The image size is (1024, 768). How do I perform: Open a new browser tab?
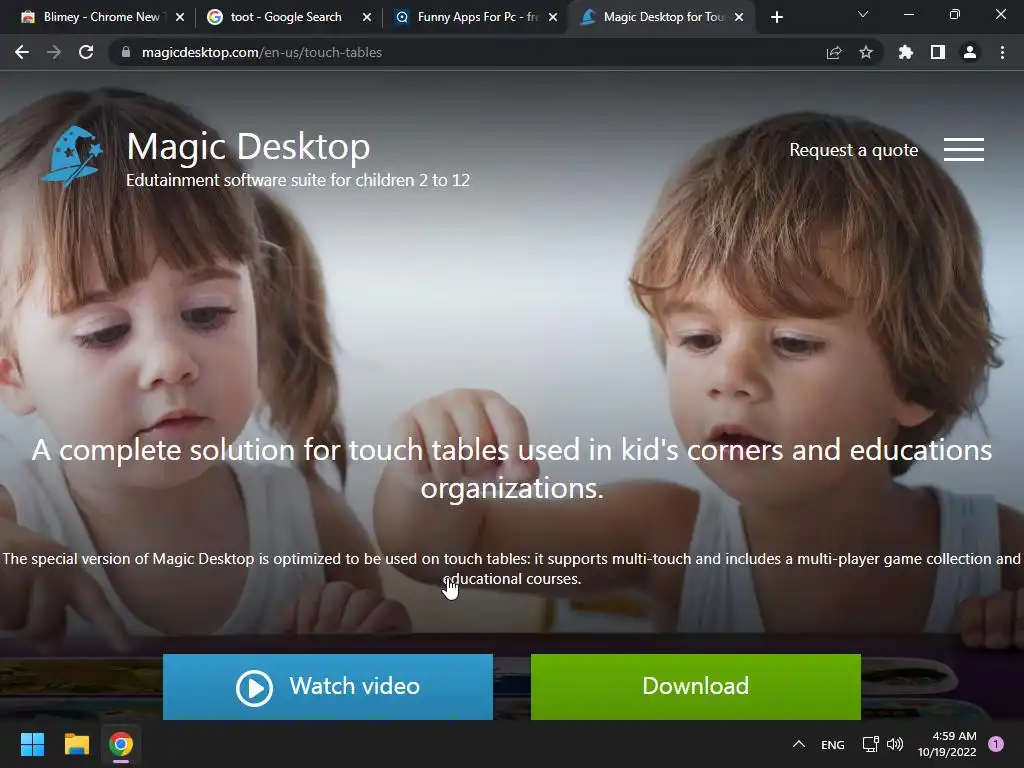[x=776, y=17]
